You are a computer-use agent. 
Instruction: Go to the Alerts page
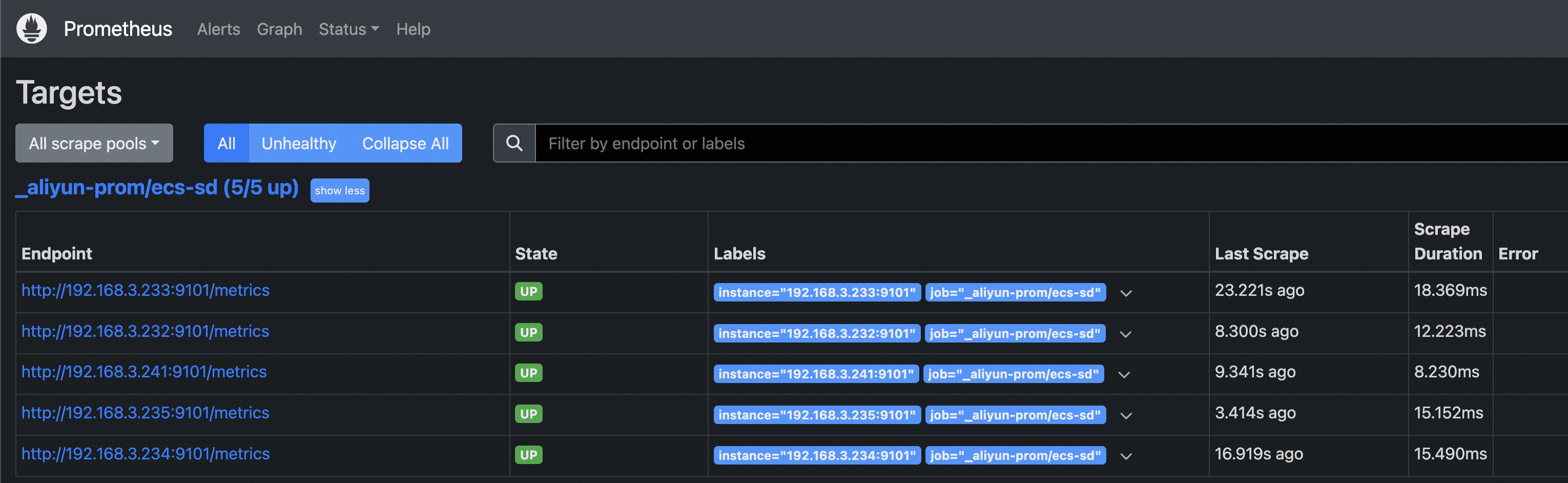(x=218, y=29)
